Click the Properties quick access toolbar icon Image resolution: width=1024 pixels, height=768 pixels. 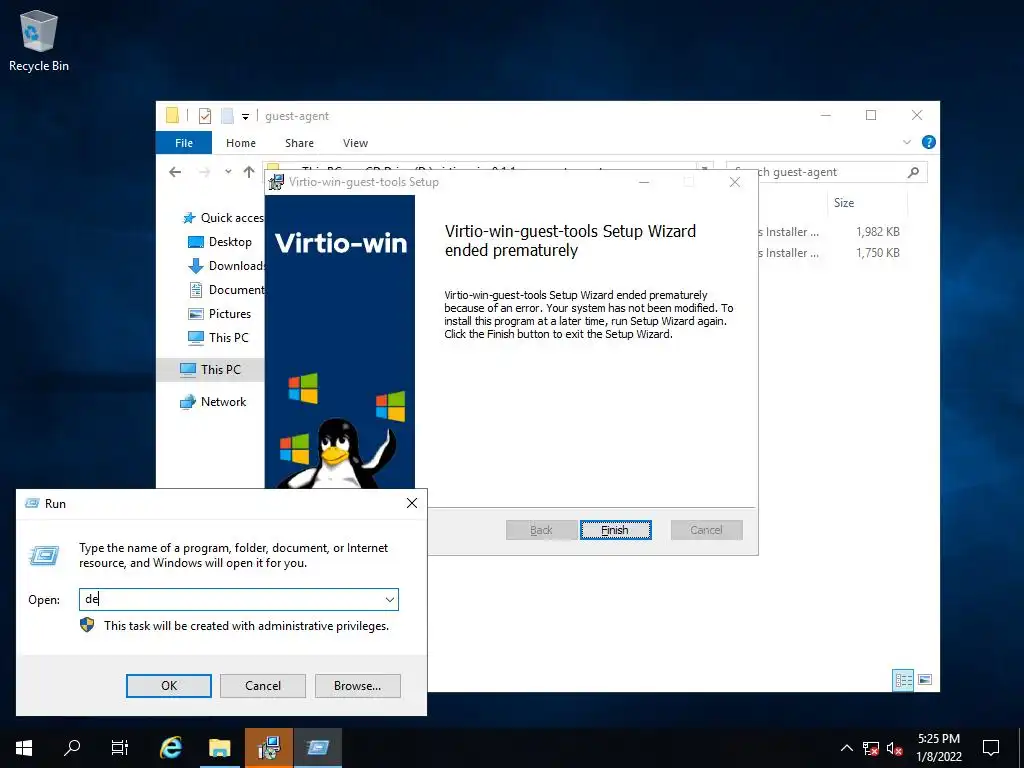click(205, 116)
